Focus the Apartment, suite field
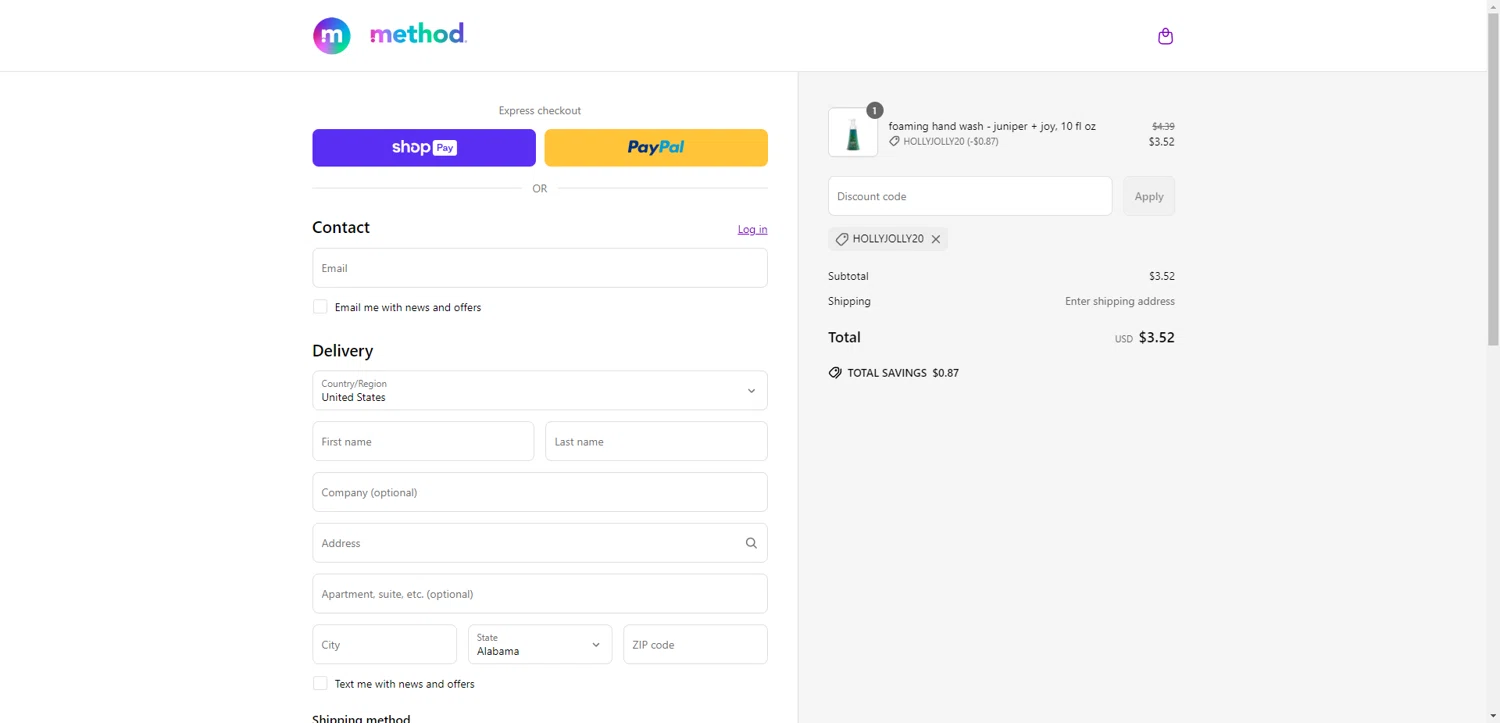This screenshot has height=723, width=1500. [x=540, y=594]
